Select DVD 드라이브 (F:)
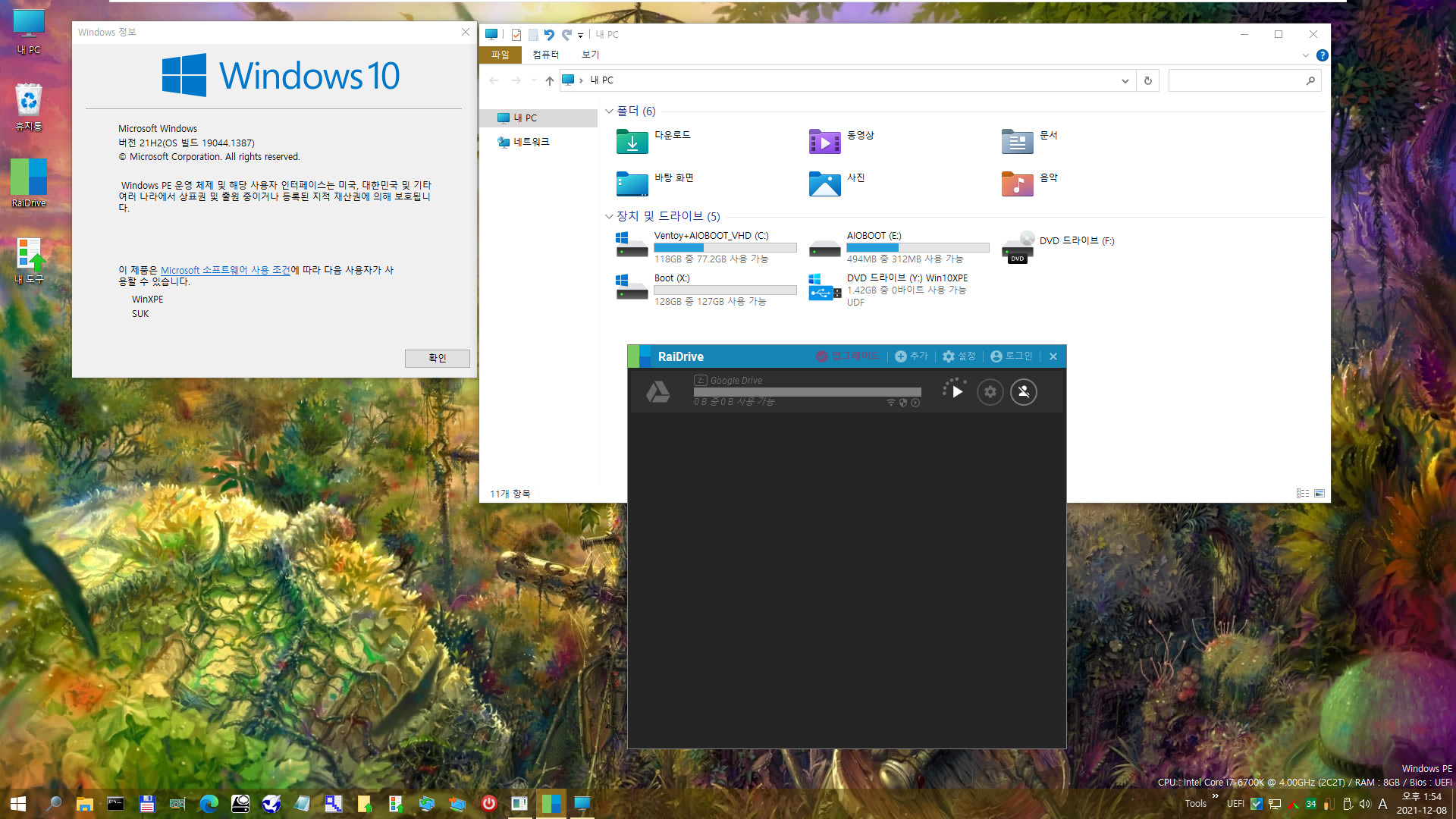The height and width of the screenshot is (819, 1456). click(x=1059, y=247)
